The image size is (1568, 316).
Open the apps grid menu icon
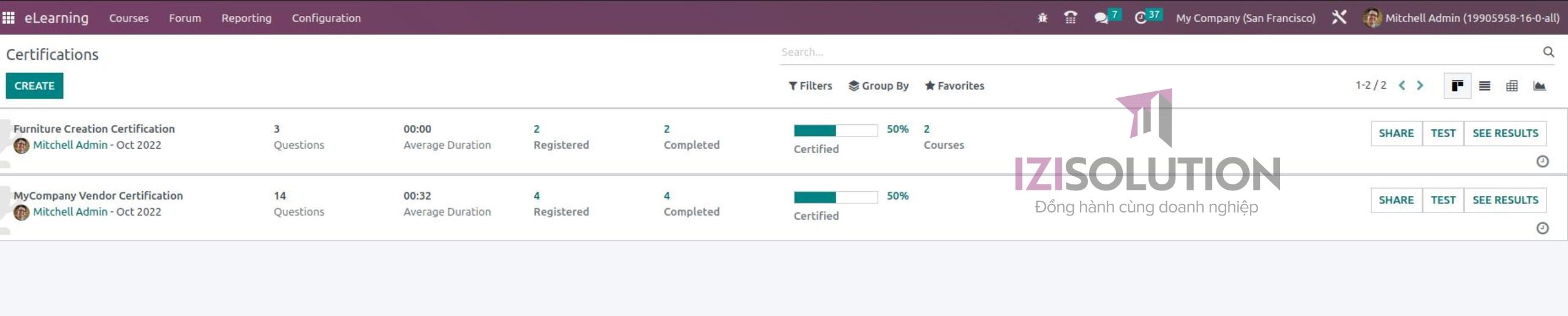coord(9,18)
